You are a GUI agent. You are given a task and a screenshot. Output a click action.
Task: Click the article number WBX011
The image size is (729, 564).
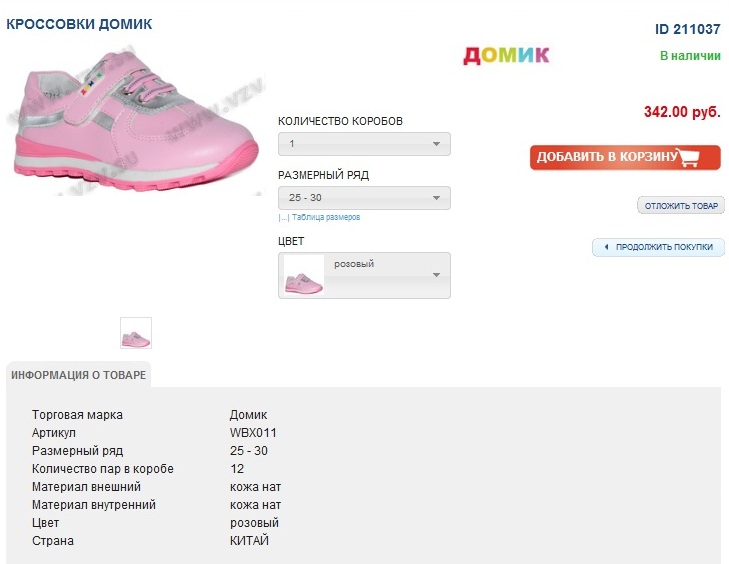pos(253,433)
